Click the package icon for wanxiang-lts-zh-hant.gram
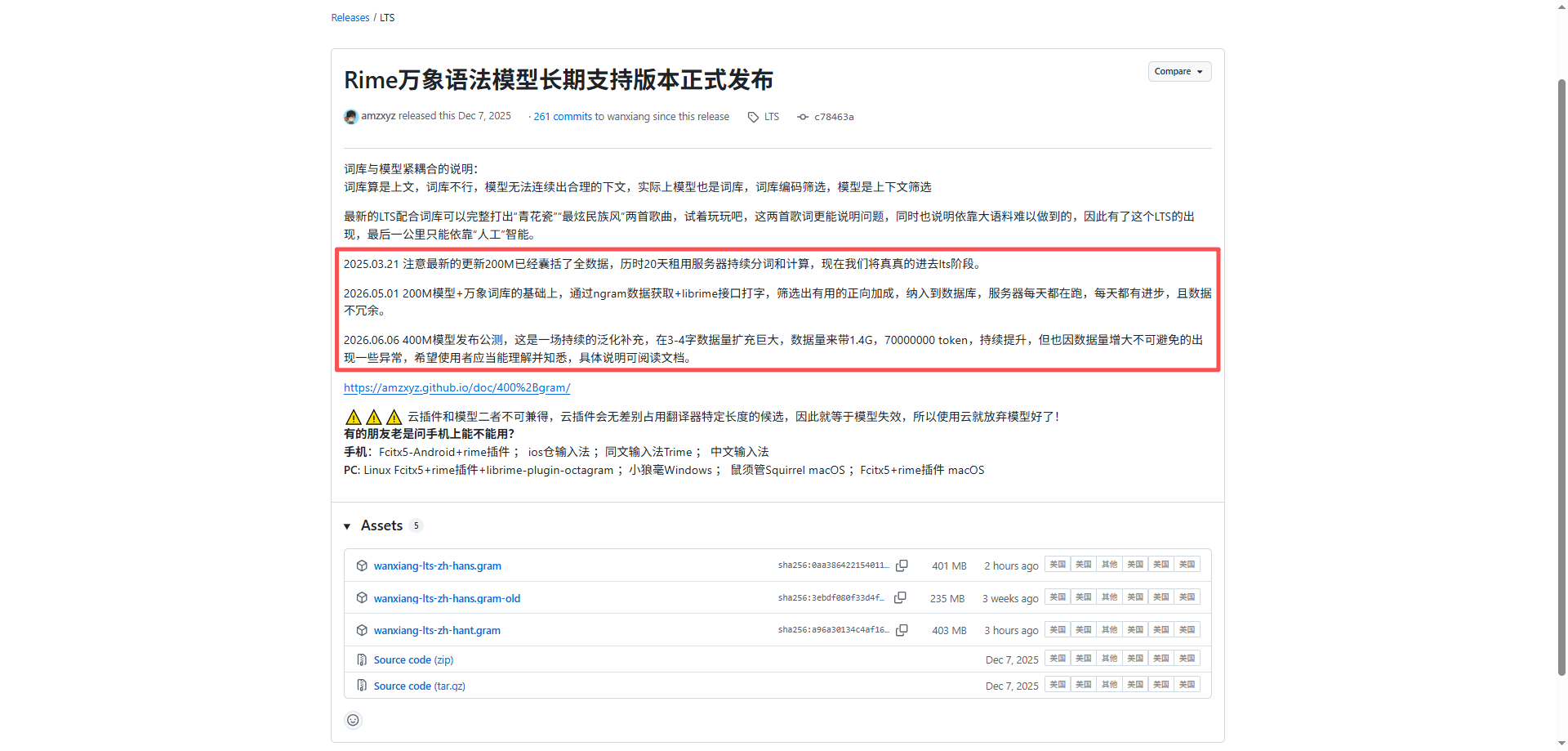The width and height of the screenshot is (1568, 751). coord(362,630)
